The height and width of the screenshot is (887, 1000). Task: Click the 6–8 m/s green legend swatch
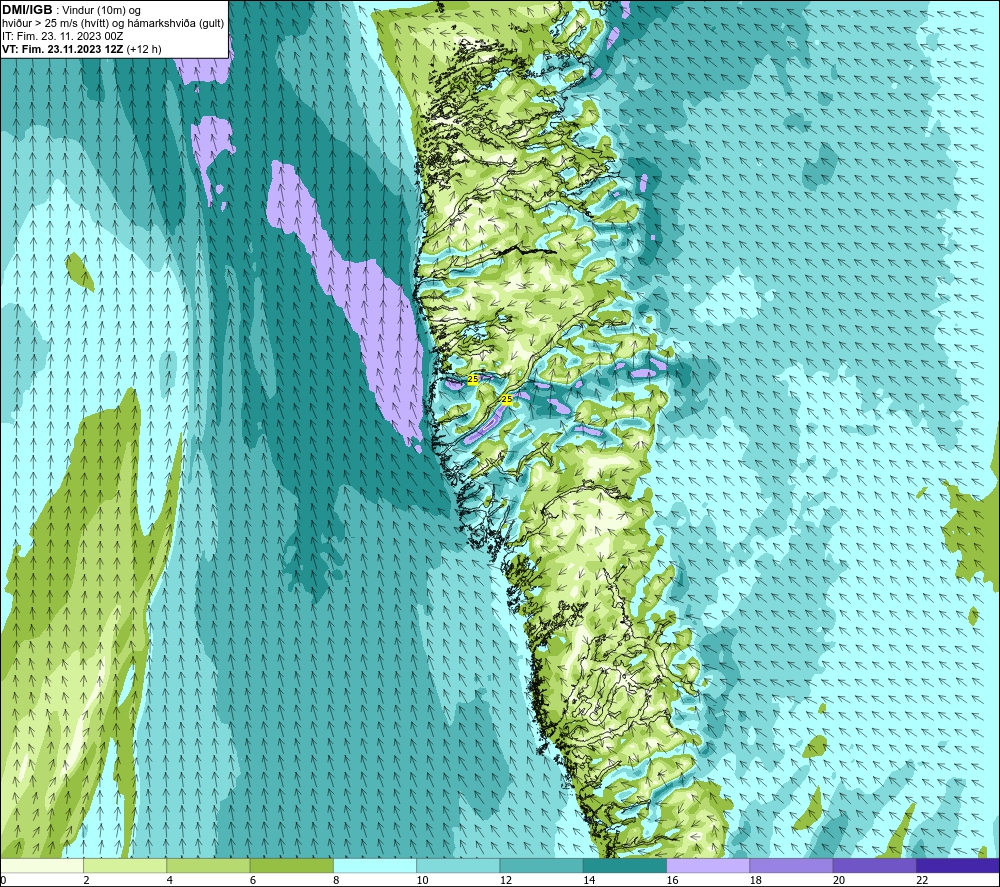click(x=291, y=865)
